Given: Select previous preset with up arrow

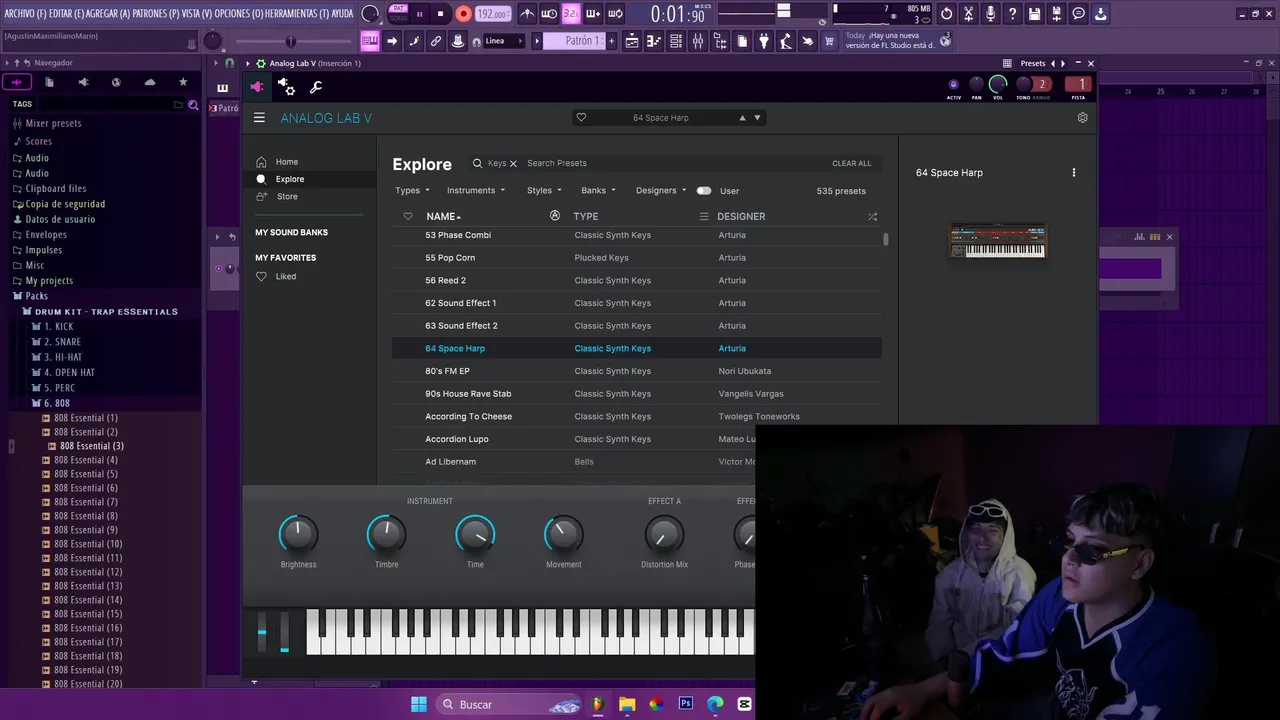Looking at the screenshot, I should pos(742,118).
